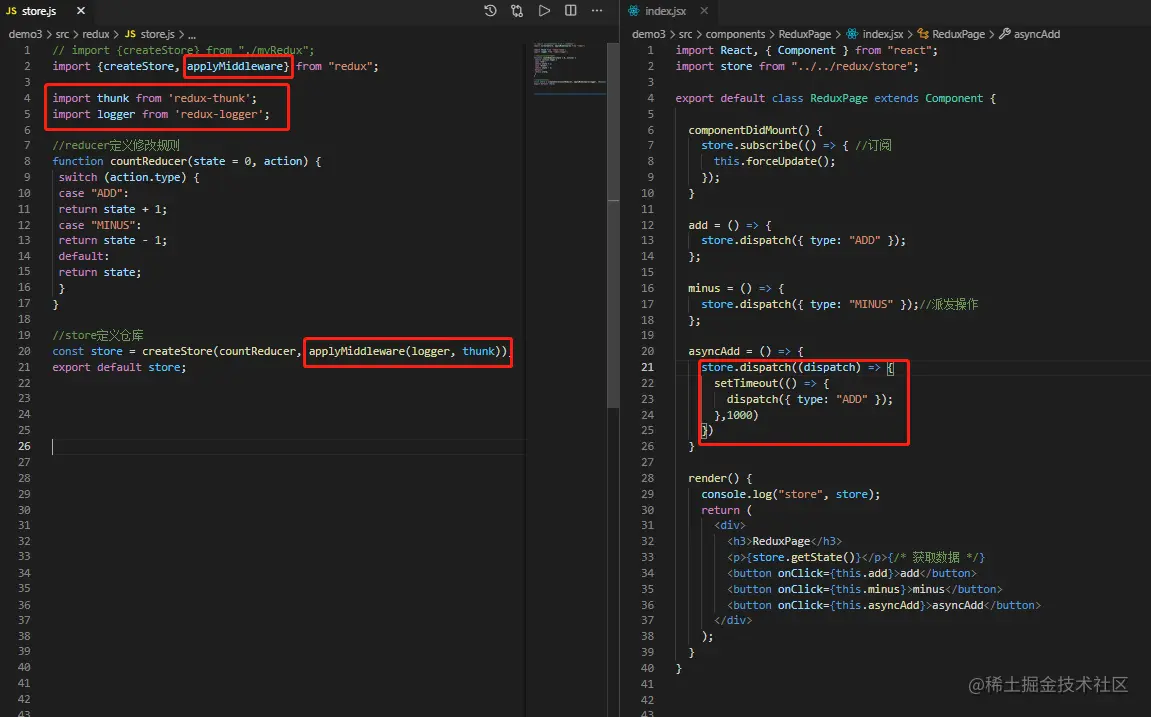Click 'store.getState()' on line 33
This screenshot has width=1151, height=717.
point(803,557)
